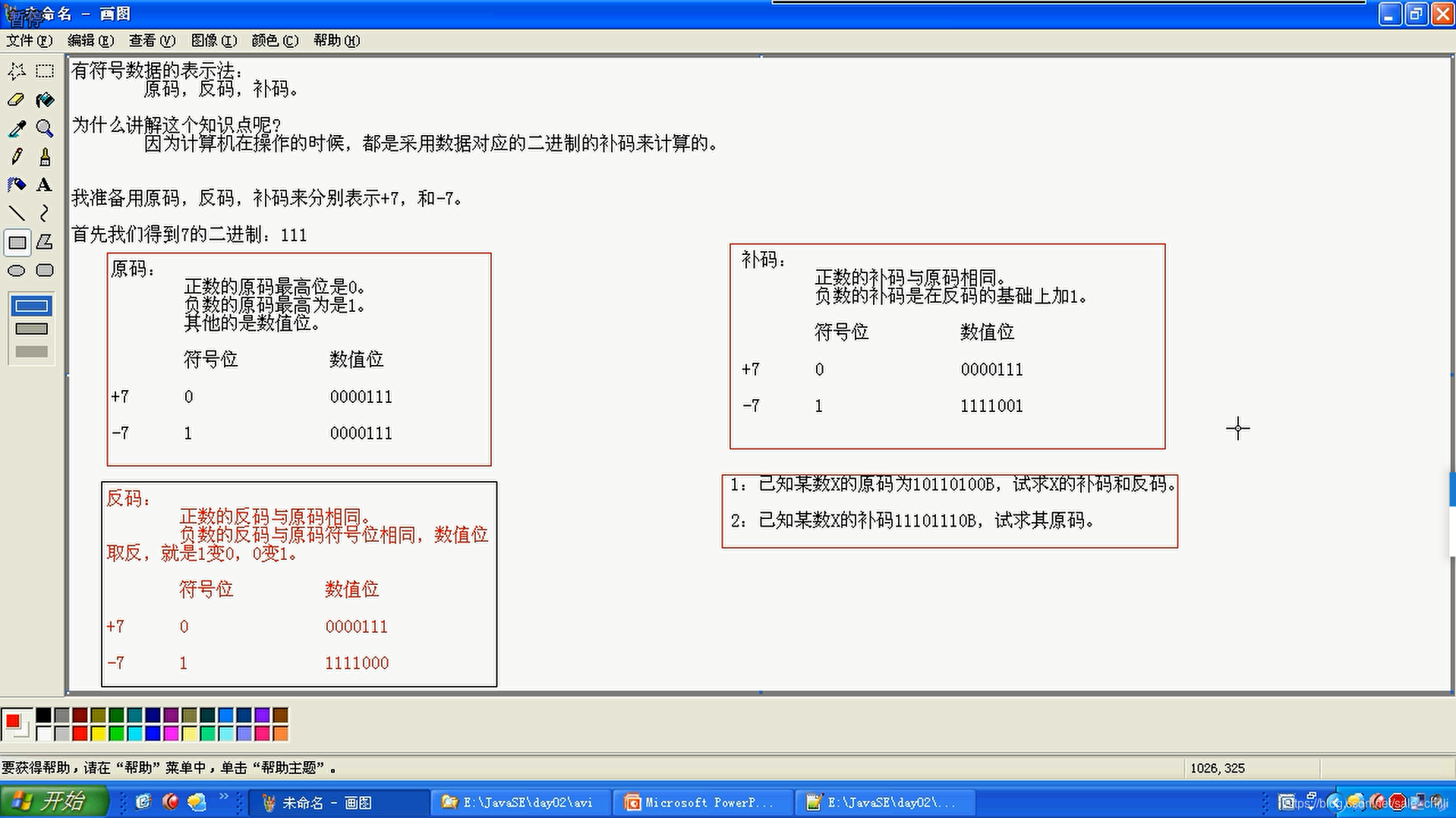Pick the yellow palette color
Screen dimensions: 1456x818
pyautogui.click(x=98, y=733)
